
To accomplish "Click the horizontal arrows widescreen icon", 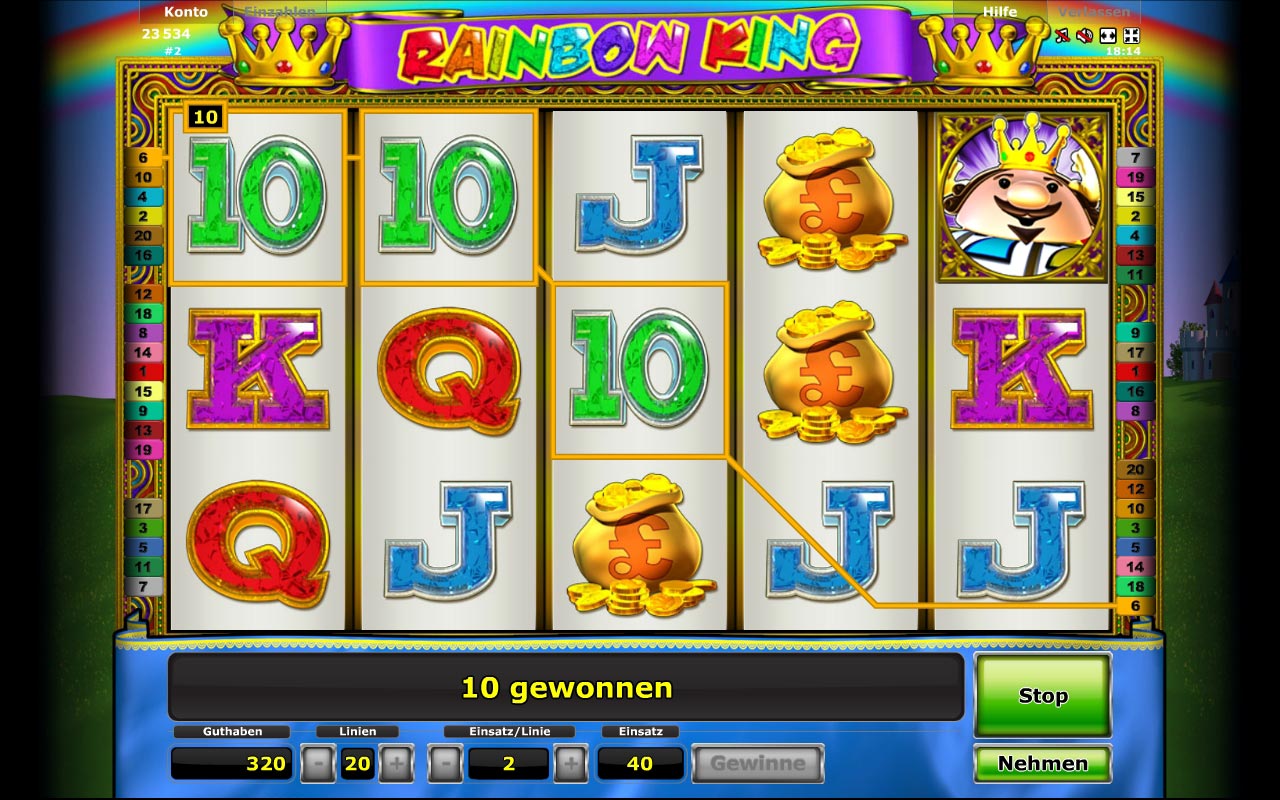I will pyautogui.click(x=1108, y=36).
